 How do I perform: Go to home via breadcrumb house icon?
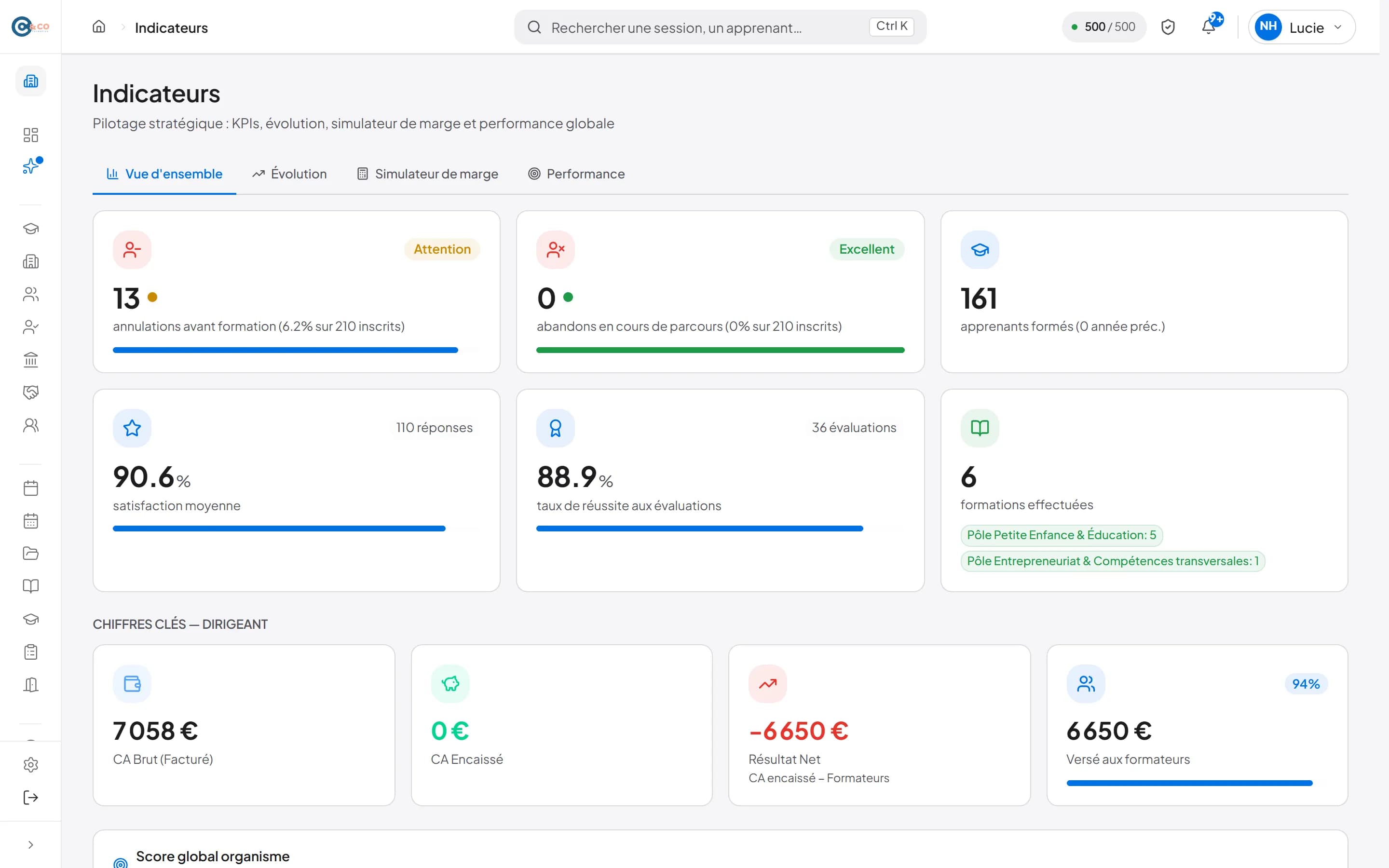coord(99,27)
